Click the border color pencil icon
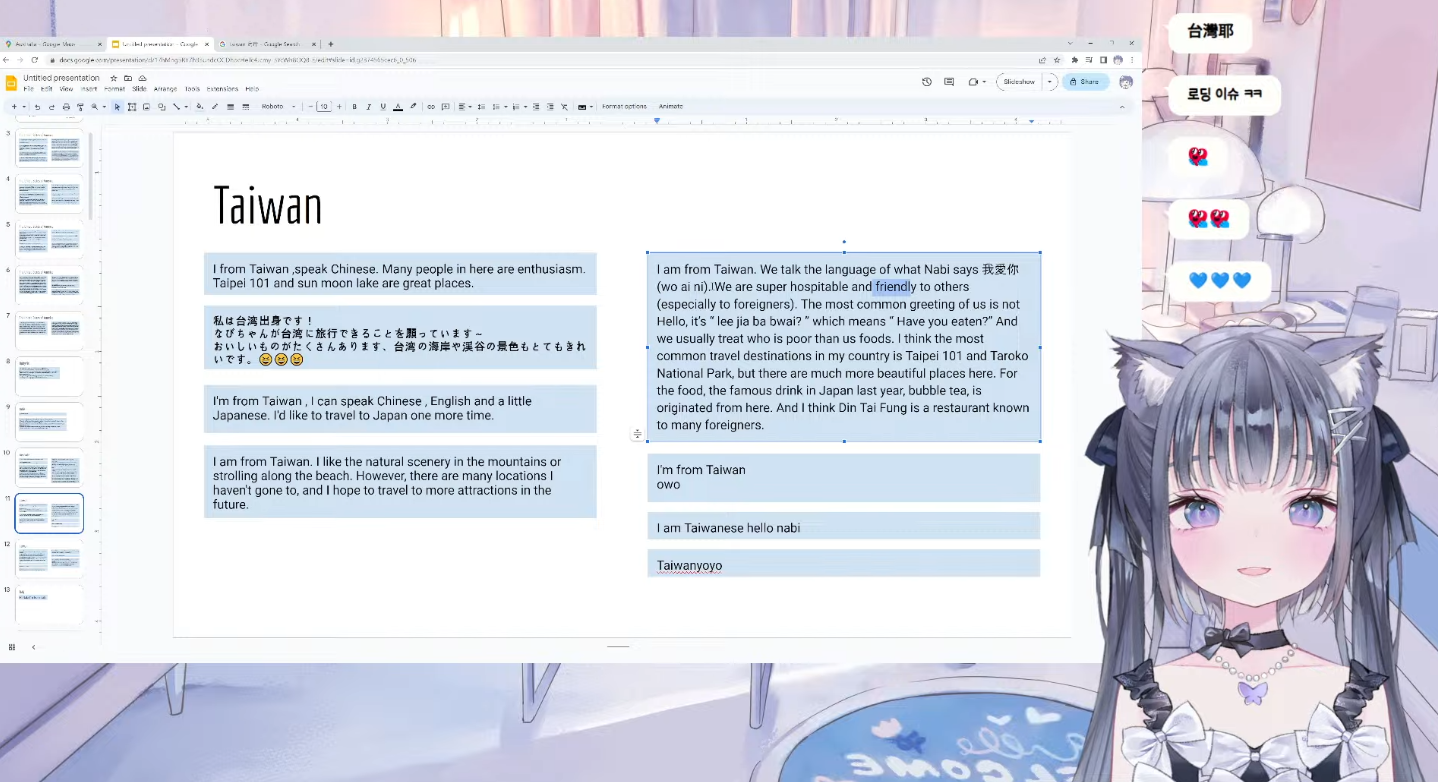1438x782 pixels. [x=214, y=106]
